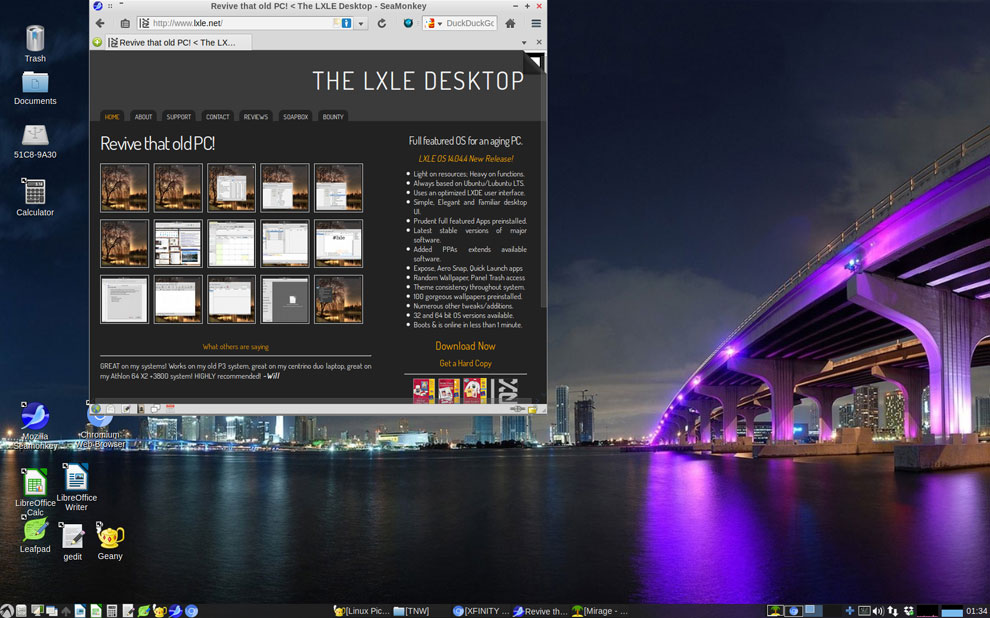990x618 pixels.
Task: Open LibreOffice Writer desktop shortcut
Action: point(76,487)
